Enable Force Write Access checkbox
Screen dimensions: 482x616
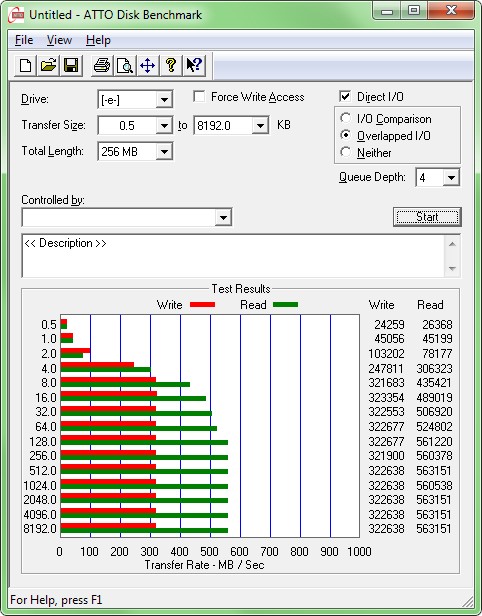(x=199, y=97)
